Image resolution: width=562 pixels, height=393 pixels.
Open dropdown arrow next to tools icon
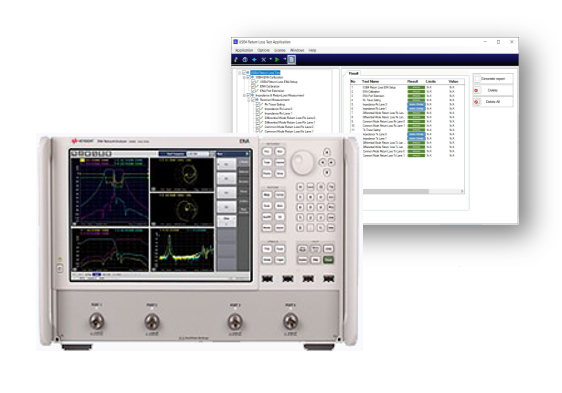pos(271,59)
